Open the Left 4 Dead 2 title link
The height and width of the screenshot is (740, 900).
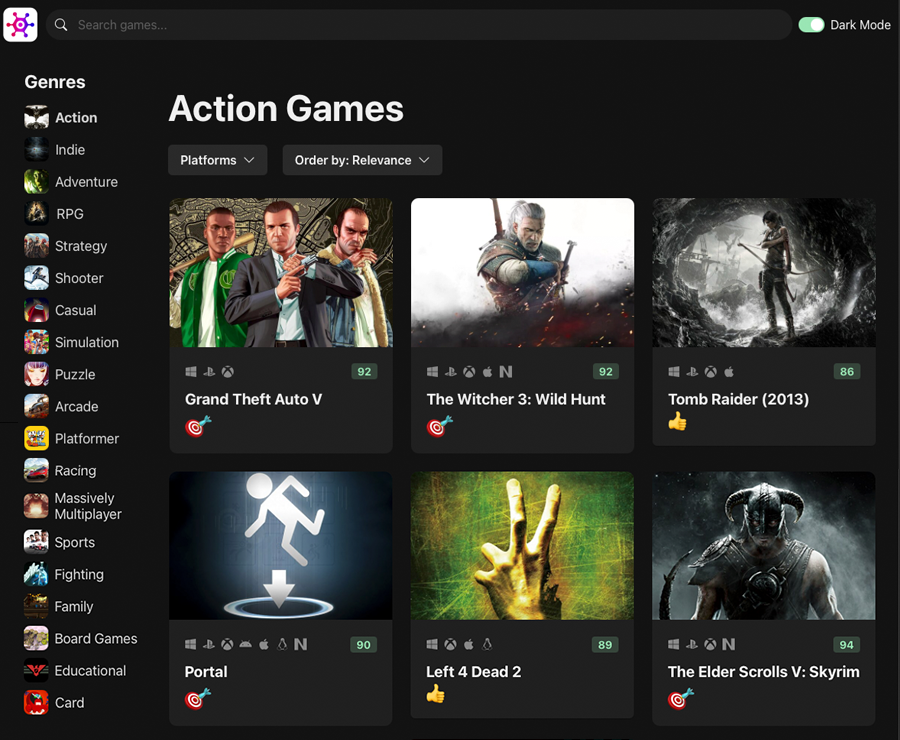coord(473,672)
